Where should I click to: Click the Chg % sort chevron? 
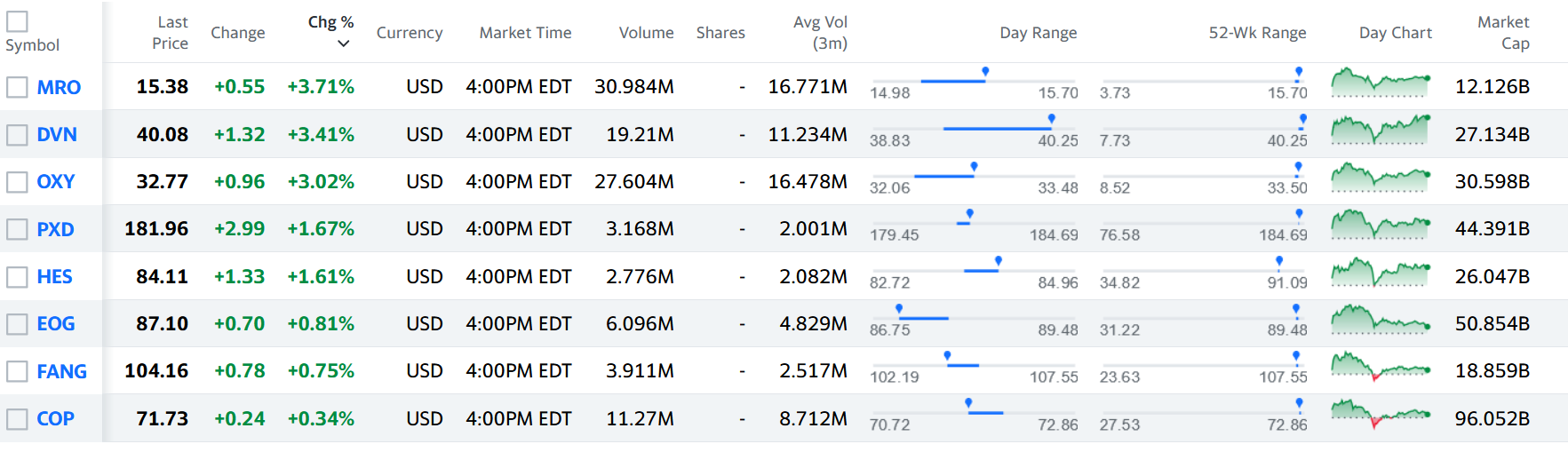[x=344, y=44]
